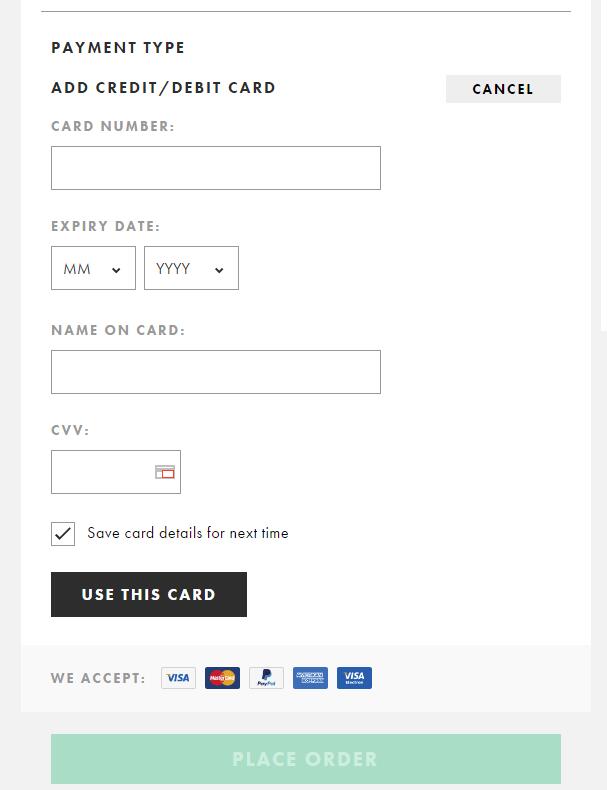Image resolution: width=607 pixels, height=790 pixels.
Task: Click the Visa card logo icon
Action: pos(178,678)
